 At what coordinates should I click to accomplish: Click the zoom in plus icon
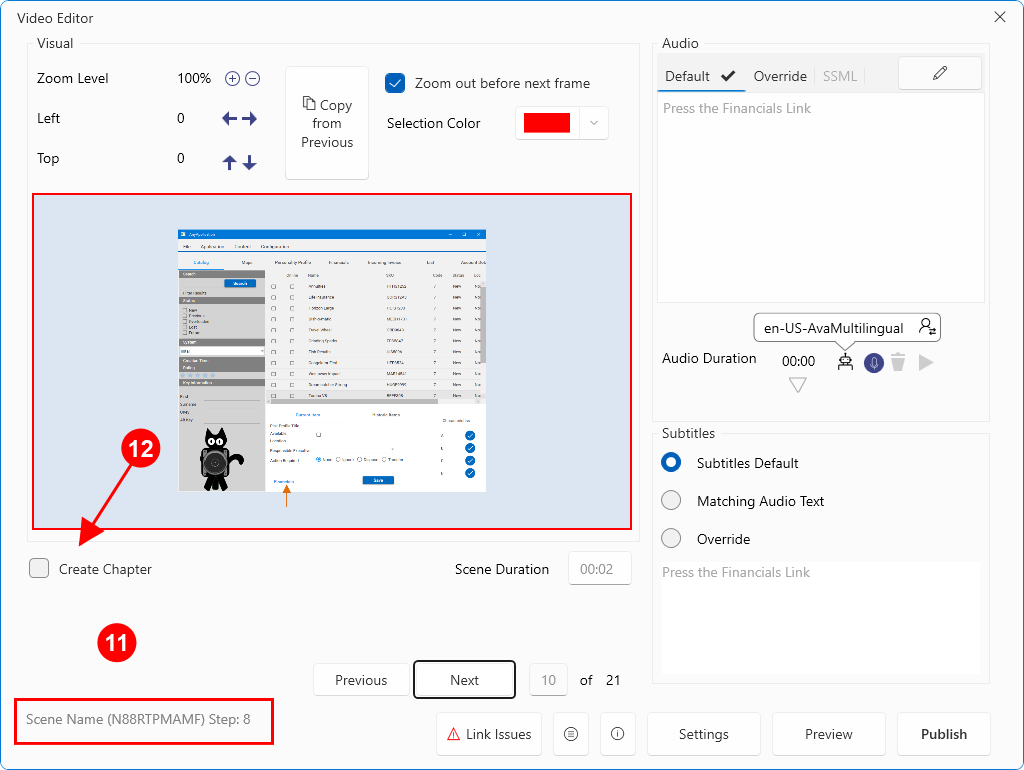coord(232,79)
